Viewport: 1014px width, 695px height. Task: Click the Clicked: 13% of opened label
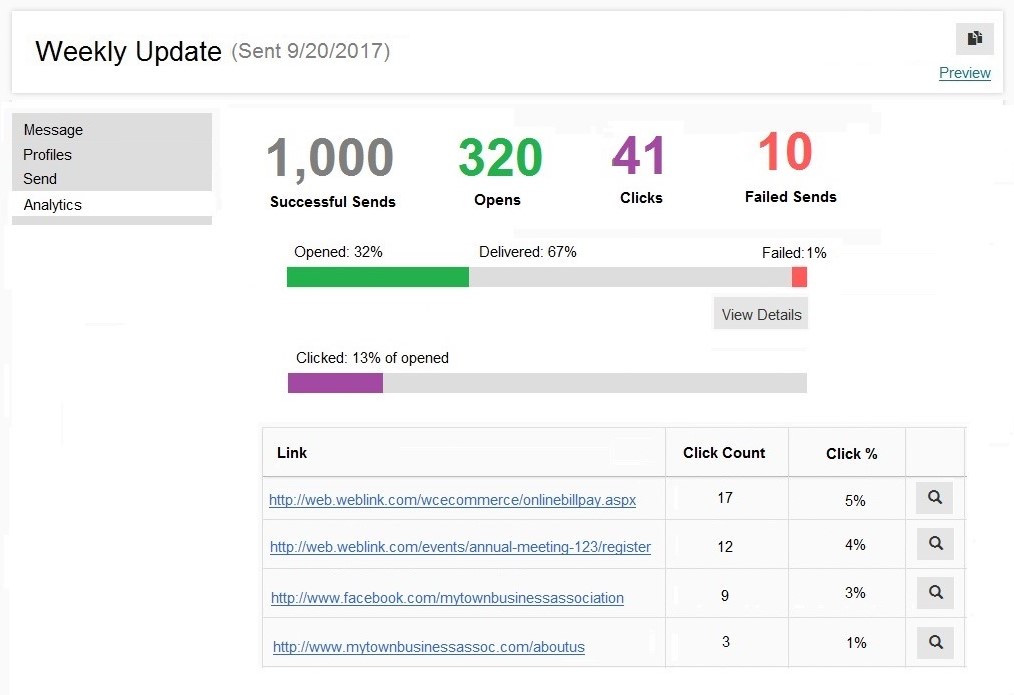(372, 358)
